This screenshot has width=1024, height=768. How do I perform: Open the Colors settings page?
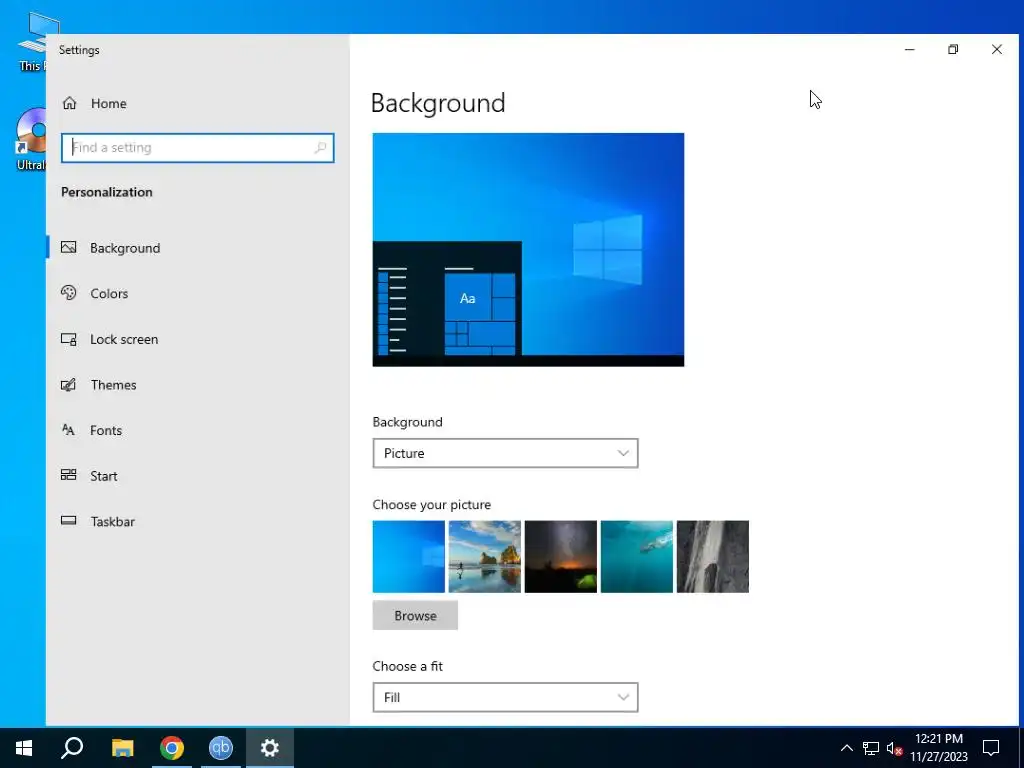[x=109, y=293]
